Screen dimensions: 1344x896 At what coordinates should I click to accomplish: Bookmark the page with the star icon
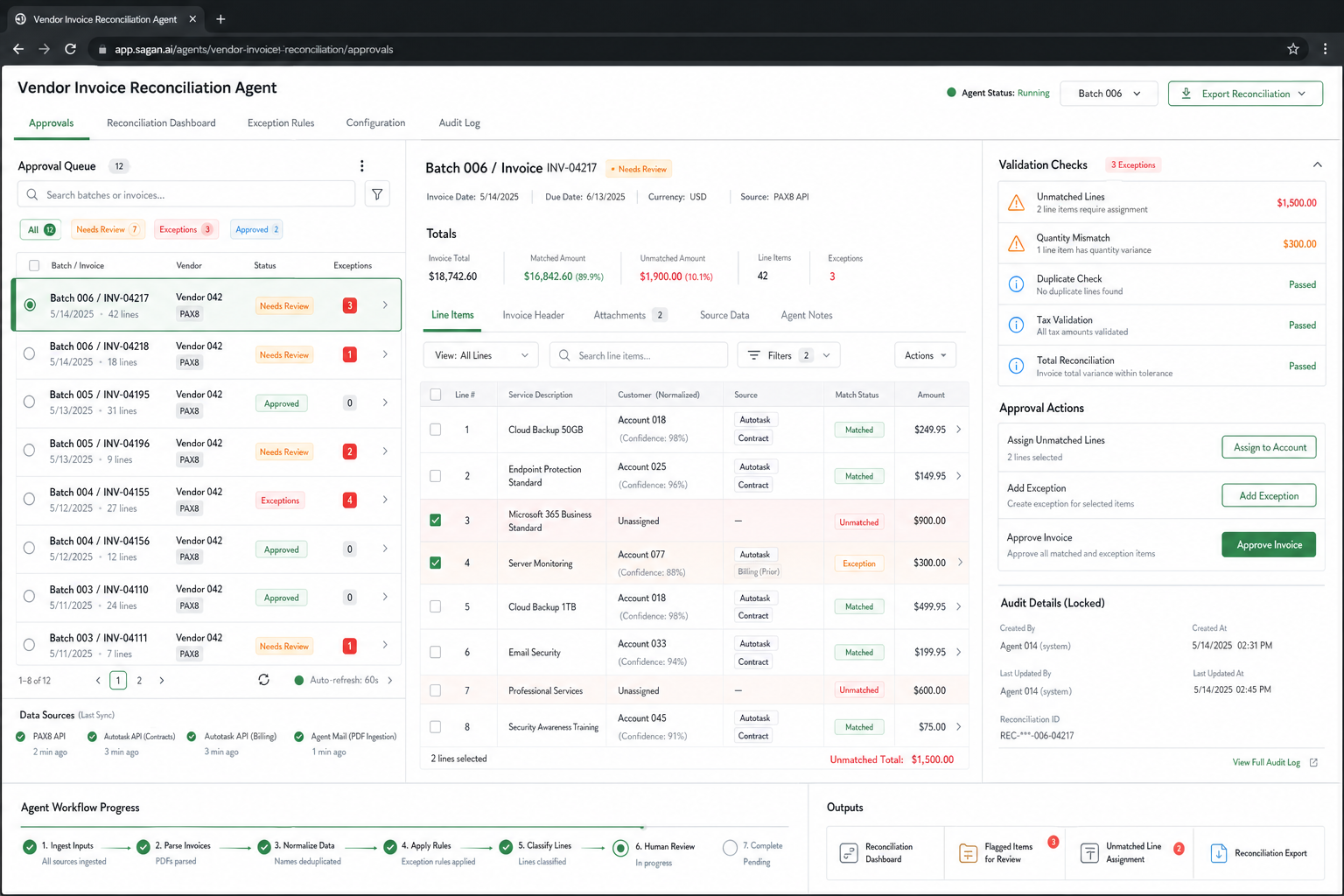coord(1292,49)
